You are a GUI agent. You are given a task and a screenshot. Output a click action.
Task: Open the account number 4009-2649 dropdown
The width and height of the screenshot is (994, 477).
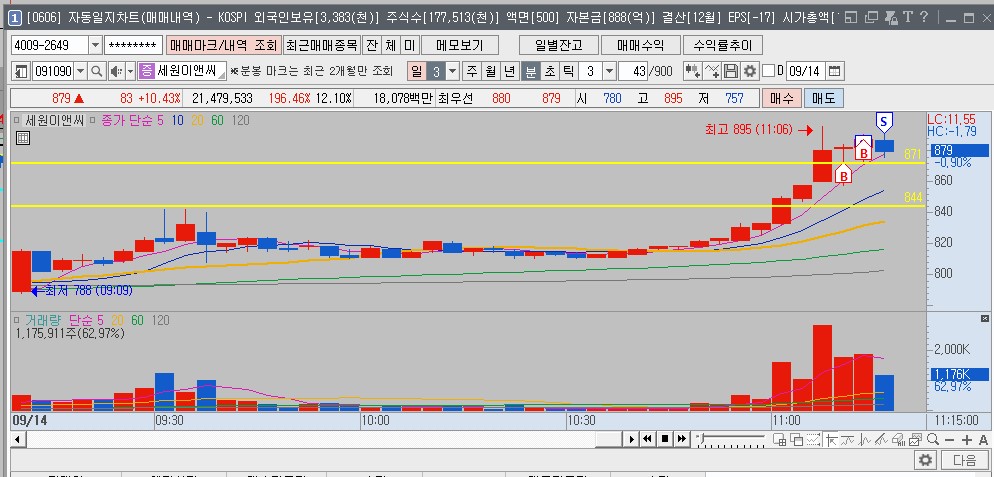(95, 45)
